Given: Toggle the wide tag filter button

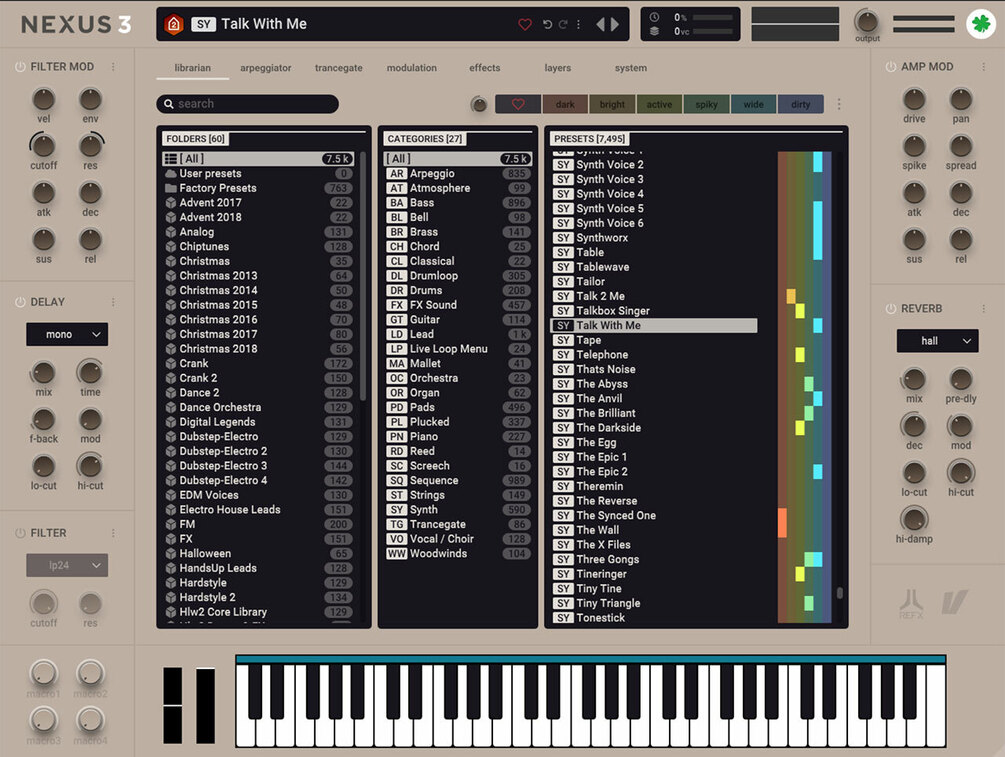Looking at the screenshot, I should 754,104.
